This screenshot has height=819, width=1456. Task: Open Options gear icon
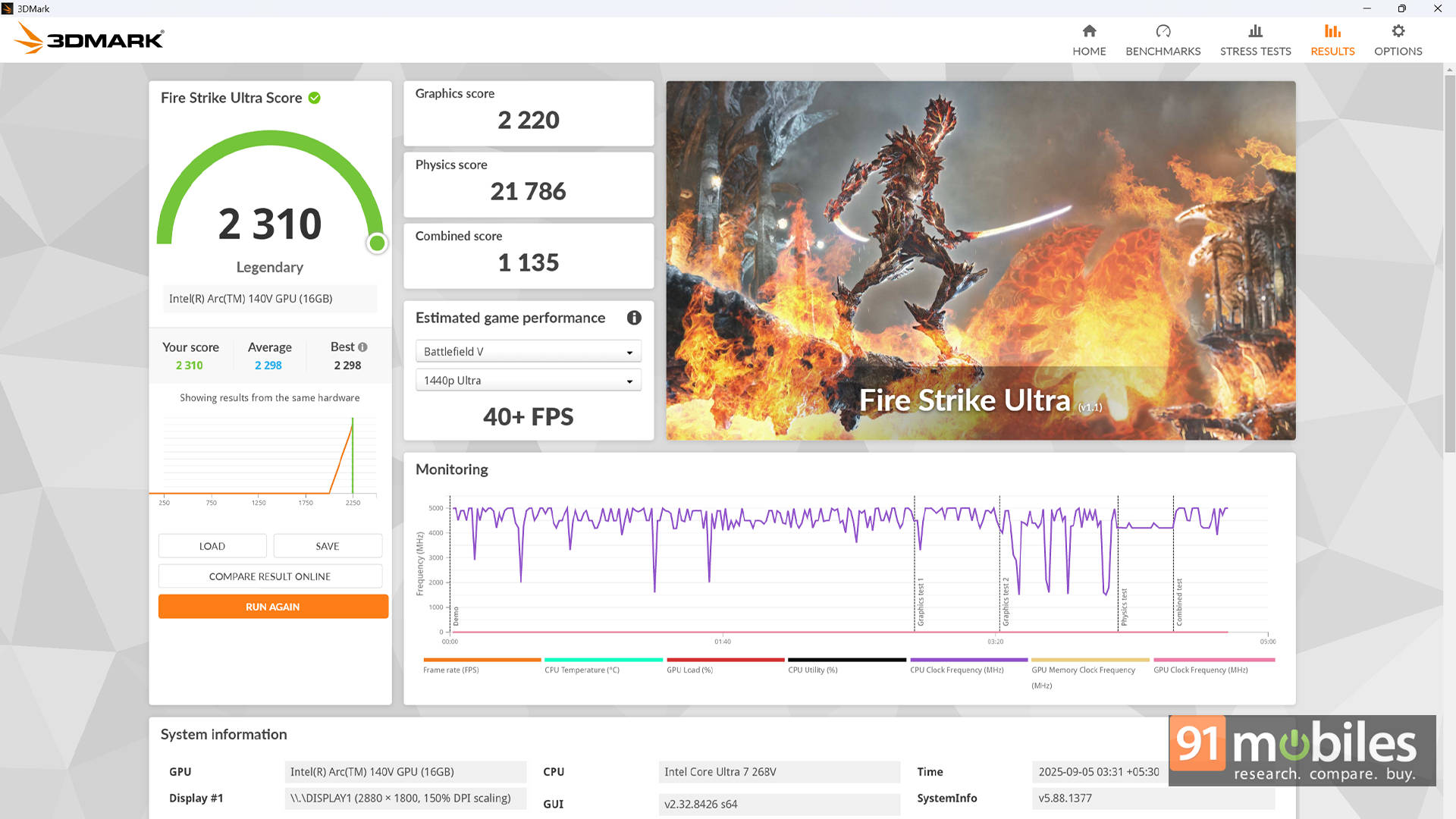[x=1398, y=31]
